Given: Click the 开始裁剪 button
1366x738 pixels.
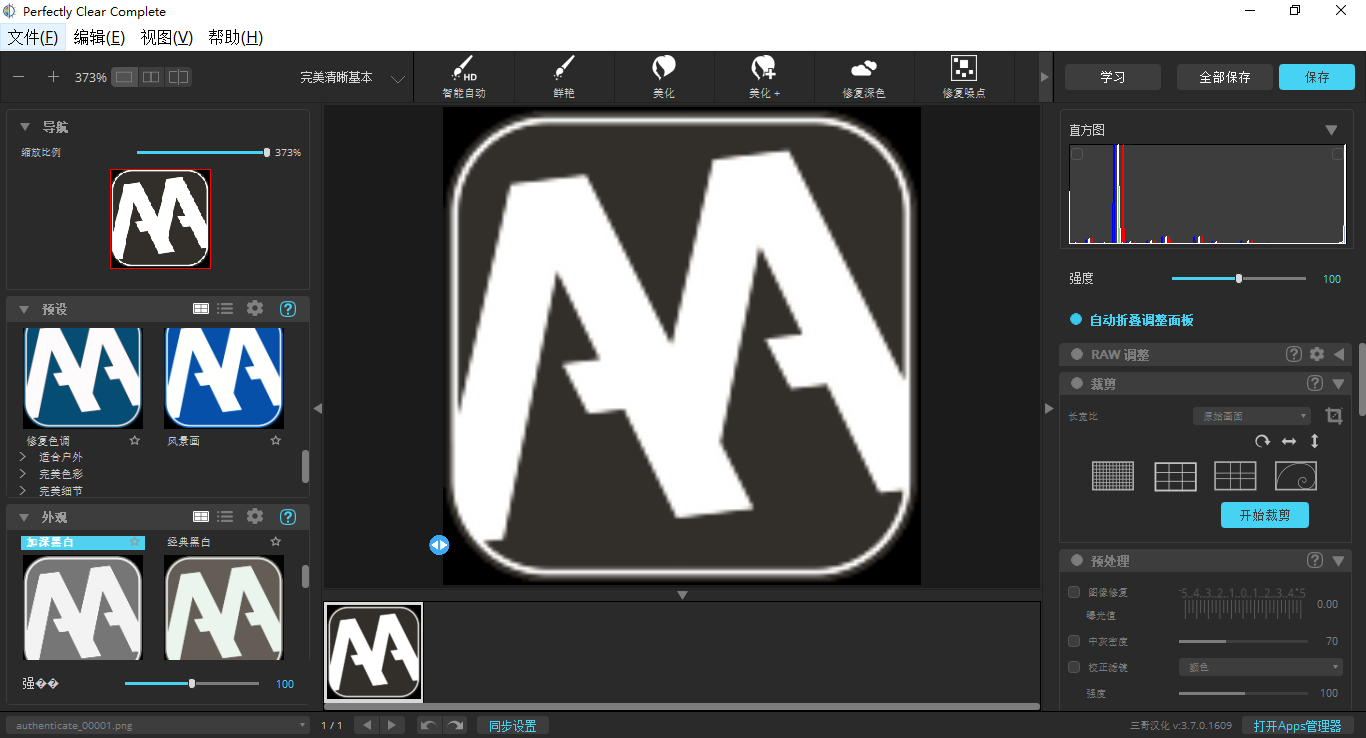Looking at the screenshot, I should pos(1265,515).
